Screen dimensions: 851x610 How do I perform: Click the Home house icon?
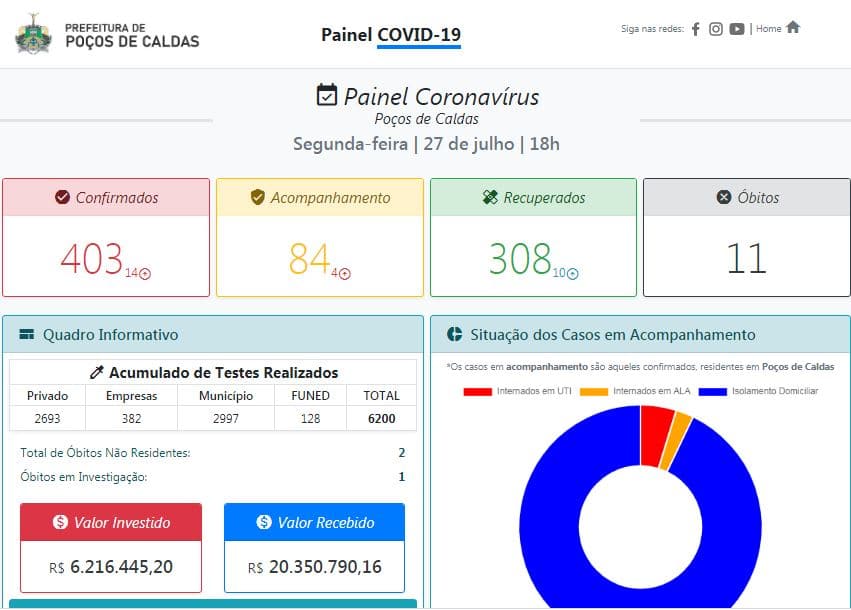[x=793, y=27]
